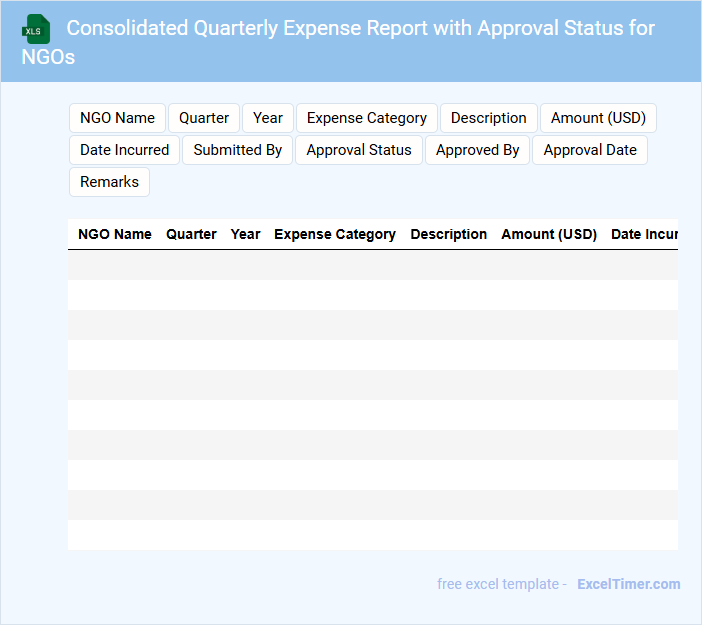The image size is (702, 625).
Task: Select the Date Incurred tag
Action: click(124, 150)
